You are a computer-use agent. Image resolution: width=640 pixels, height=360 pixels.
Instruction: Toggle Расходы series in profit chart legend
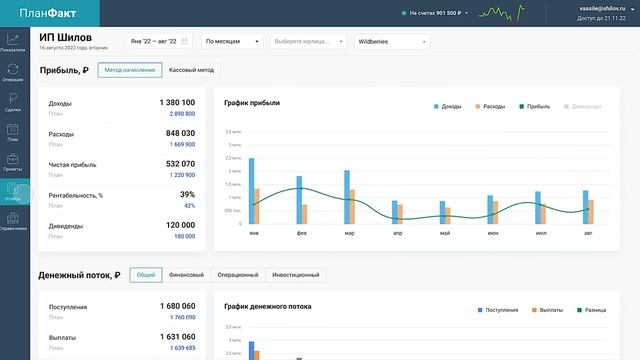tap(490, 107)
